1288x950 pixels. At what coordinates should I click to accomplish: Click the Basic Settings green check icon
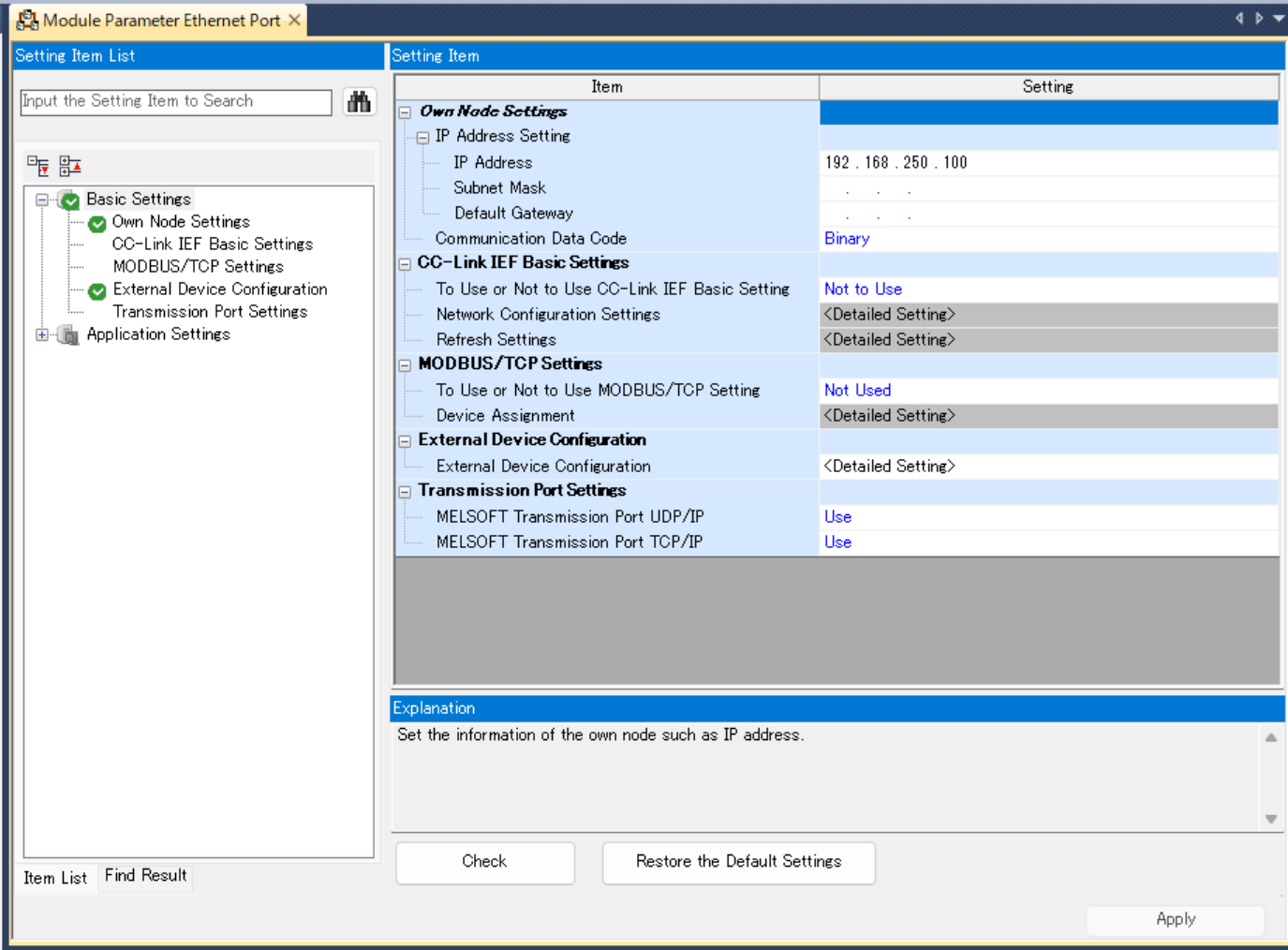pos(70,200)
